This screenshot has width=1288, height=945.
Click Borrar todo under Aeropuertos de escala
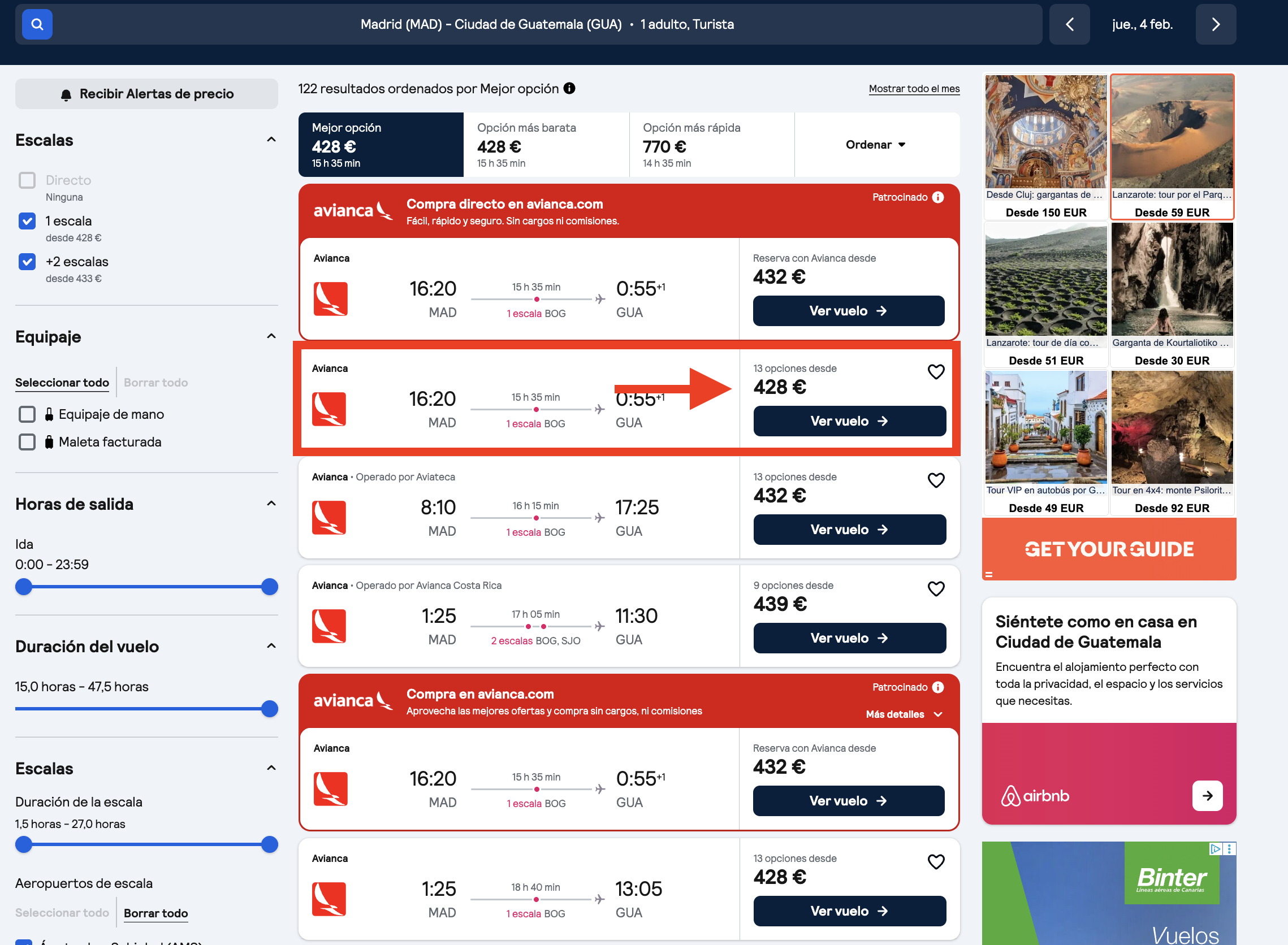pyautogui.click(x=155, y=913)
